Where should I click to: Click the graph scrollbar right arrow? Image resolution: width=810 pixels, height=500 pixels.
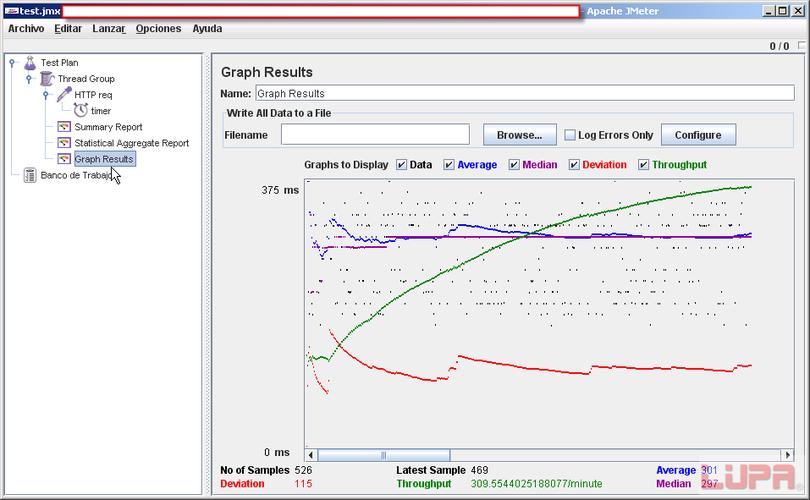pos(788,455)
